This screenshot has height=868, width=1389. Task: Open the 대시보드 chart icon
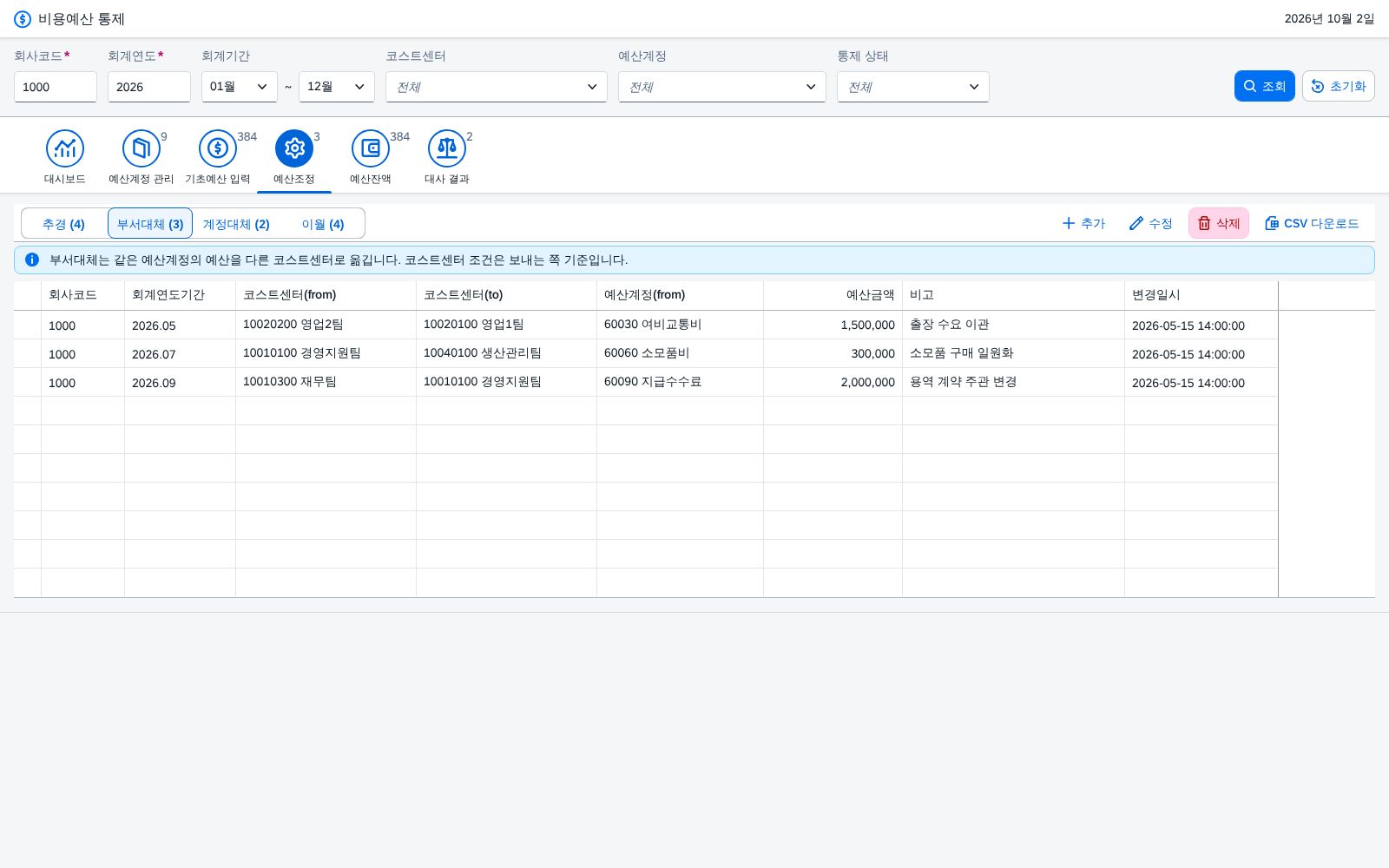[65, 148]
